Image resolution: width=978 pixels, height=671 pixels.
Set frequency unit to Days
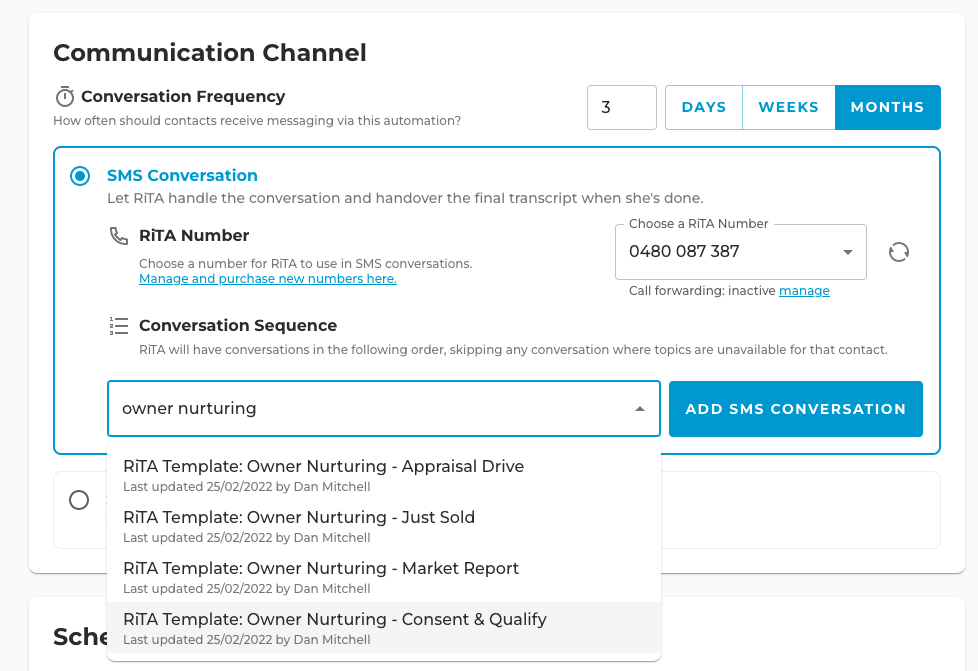(x=704, y=107)
